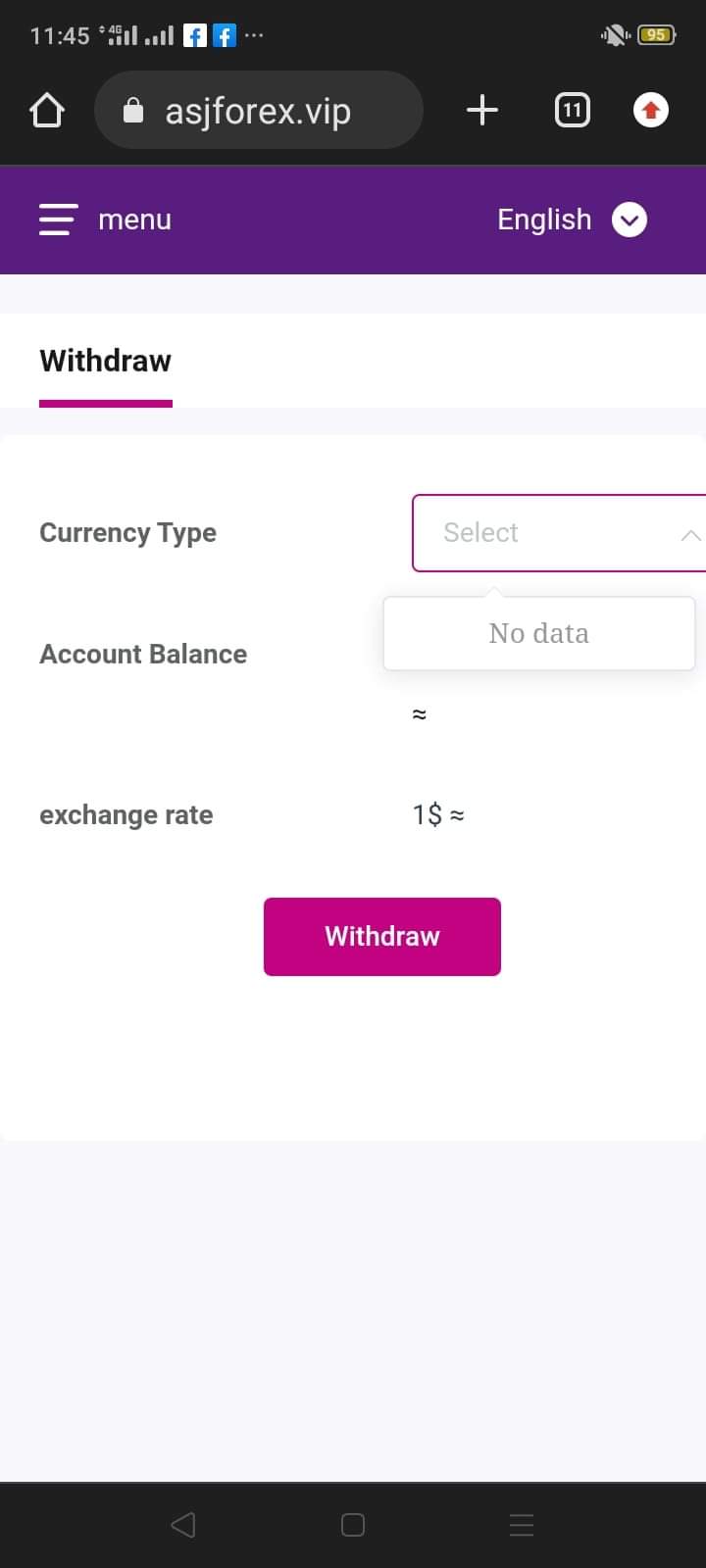Open Android recent apps button
The image size is (706, 1568).
tap(522, 1525)
